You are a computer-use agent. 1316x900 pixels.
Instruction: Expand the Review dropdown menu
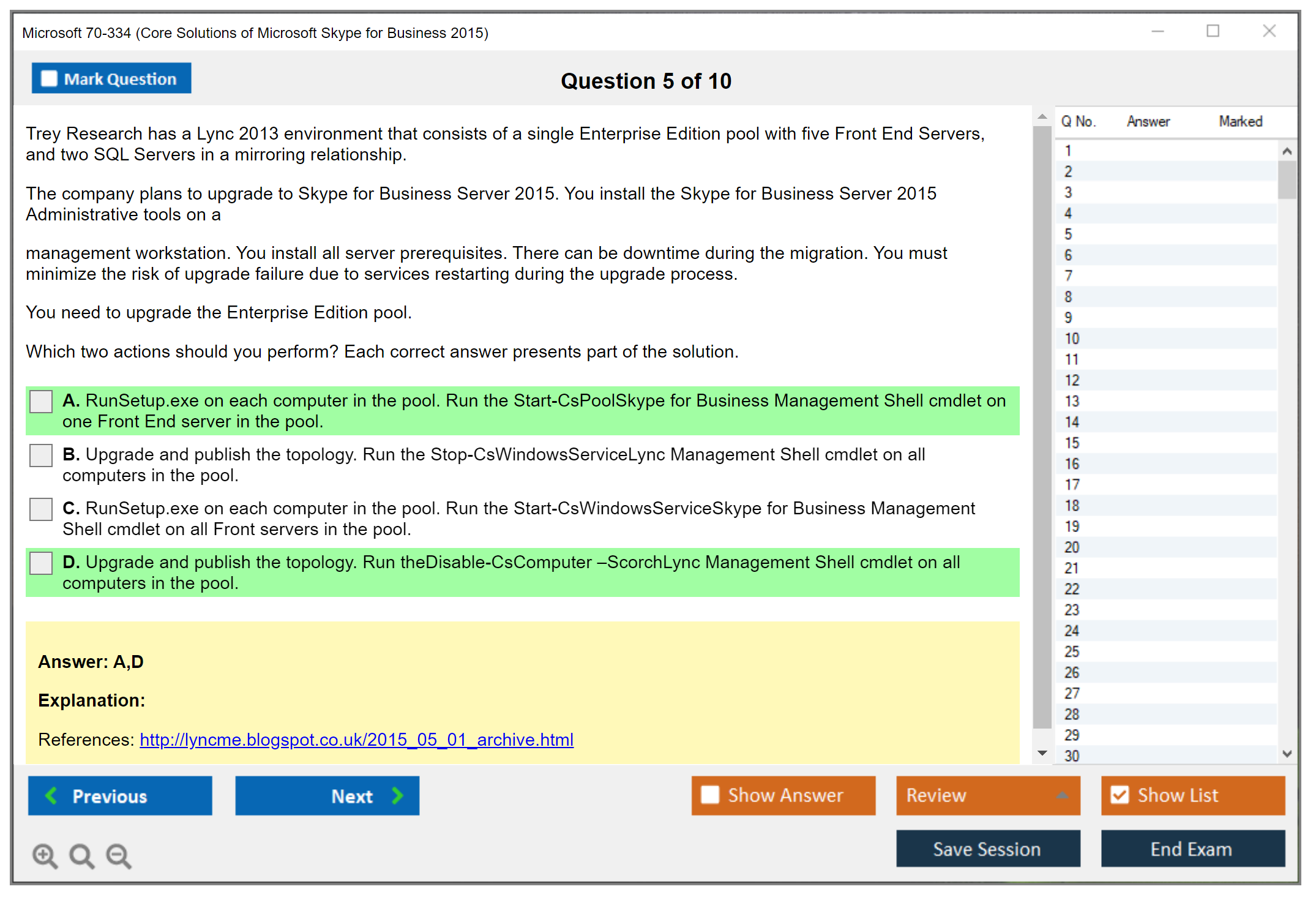pos(1063,795)
